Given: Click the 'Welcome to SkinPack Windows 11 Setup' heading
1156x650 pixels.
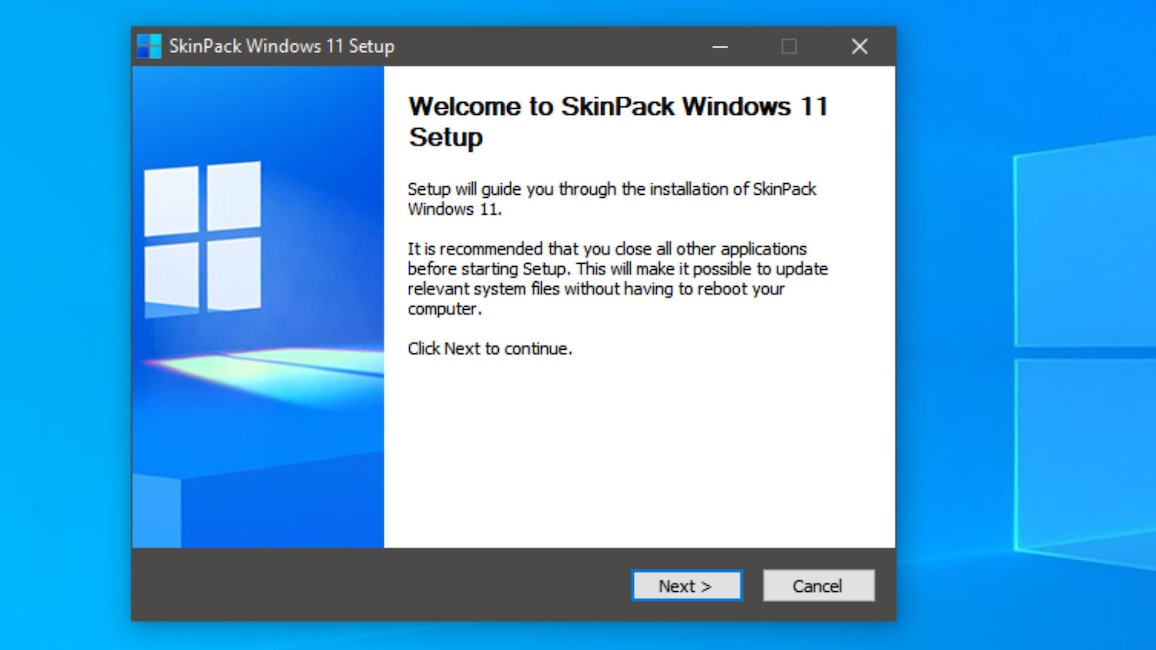Looking at the screenshot, I should 620,120.
